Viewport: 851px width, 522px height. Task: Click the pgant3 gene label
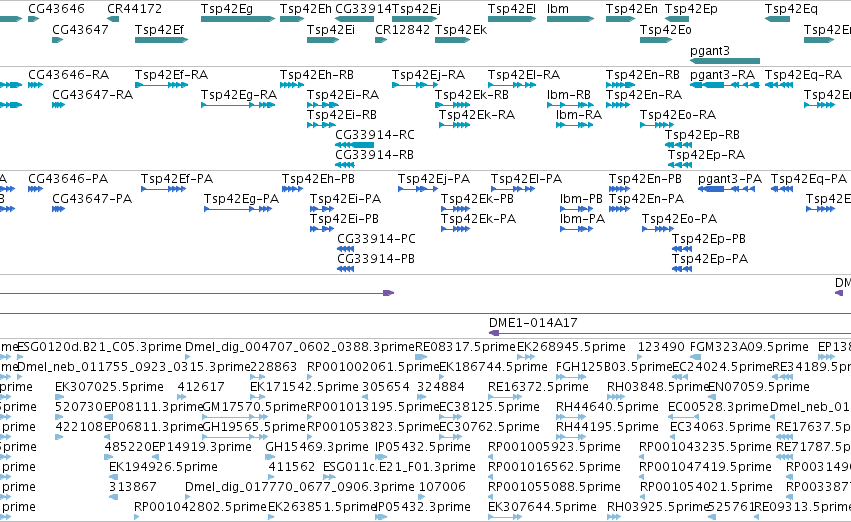(710, 50)
